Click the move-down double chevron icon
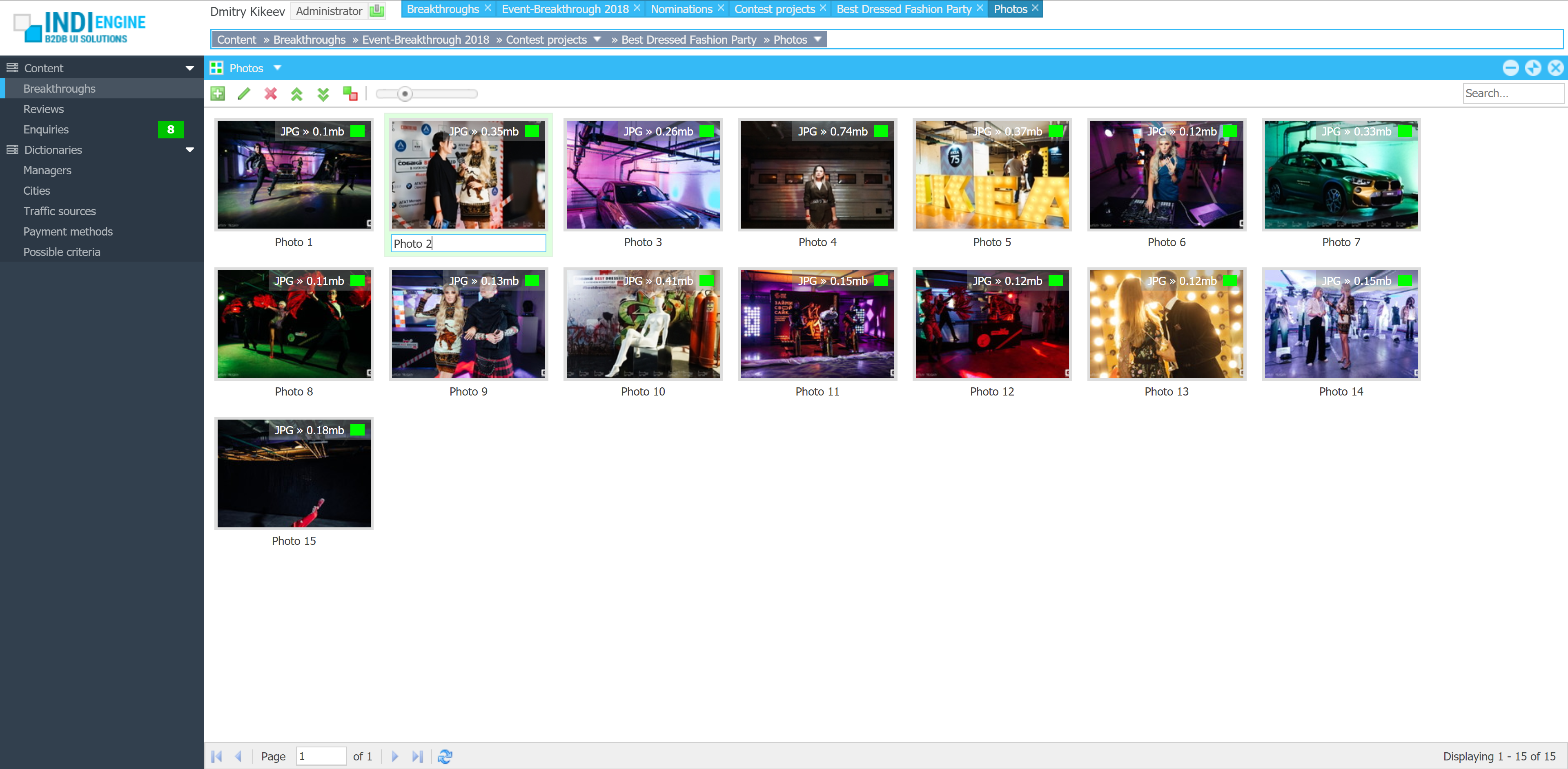Viewport: 1568px width, 769px height. coord(323,94)
